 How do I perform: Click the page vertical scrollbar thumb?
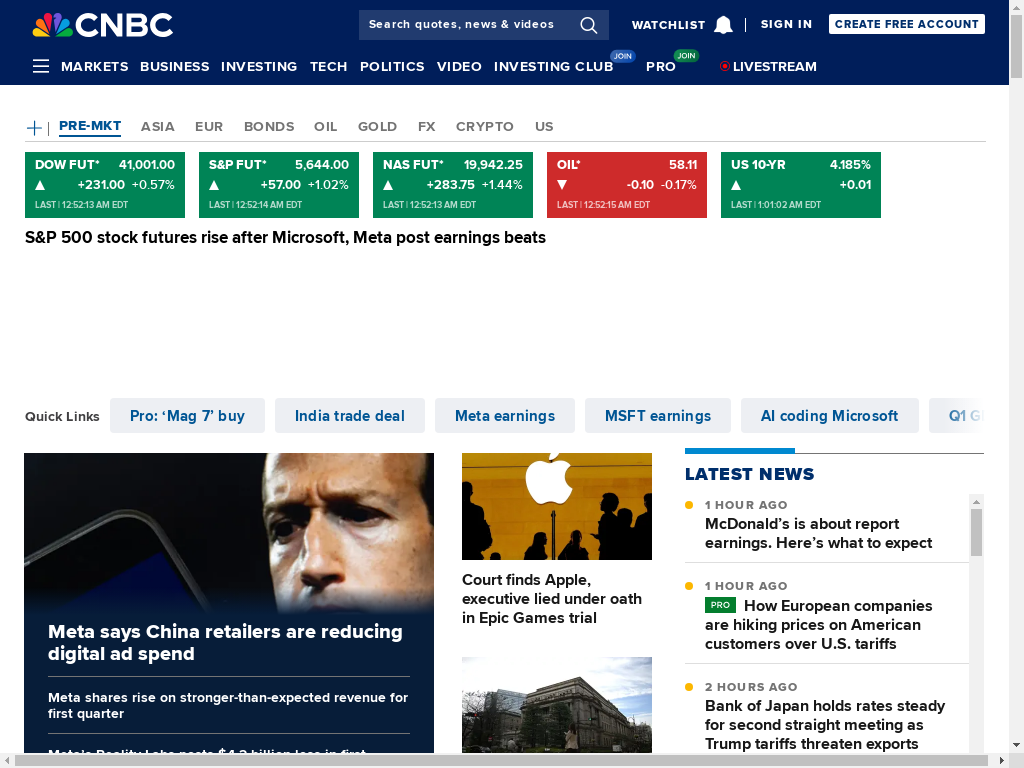click(x=1017, y=46)
